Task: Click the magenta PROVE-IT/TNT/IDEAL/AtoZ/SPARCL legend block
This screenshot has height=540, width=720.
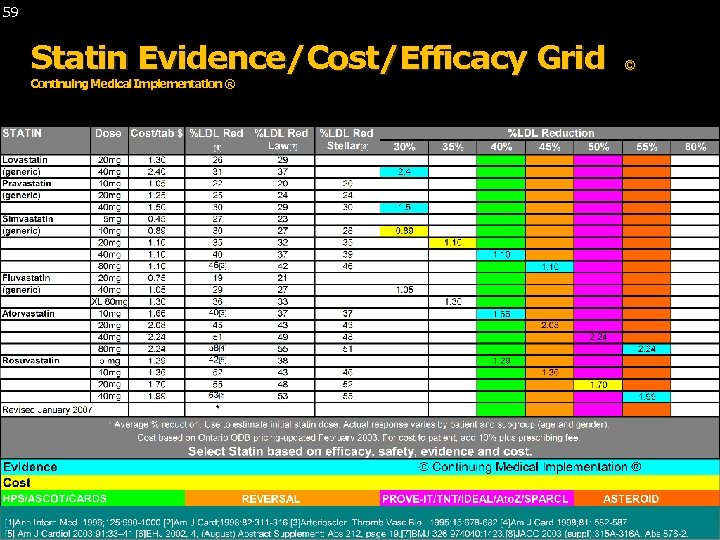Action: [x=477, y=498]
